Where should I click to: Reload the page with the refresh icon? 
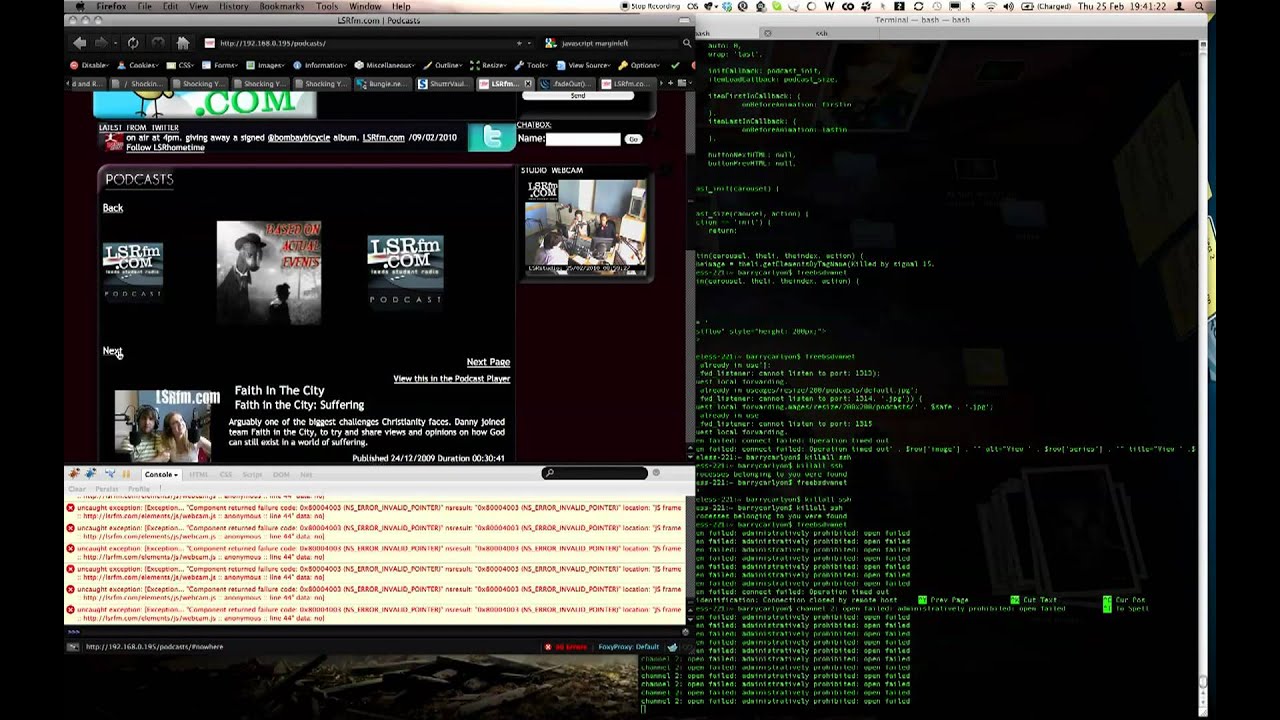coord(132,43)
